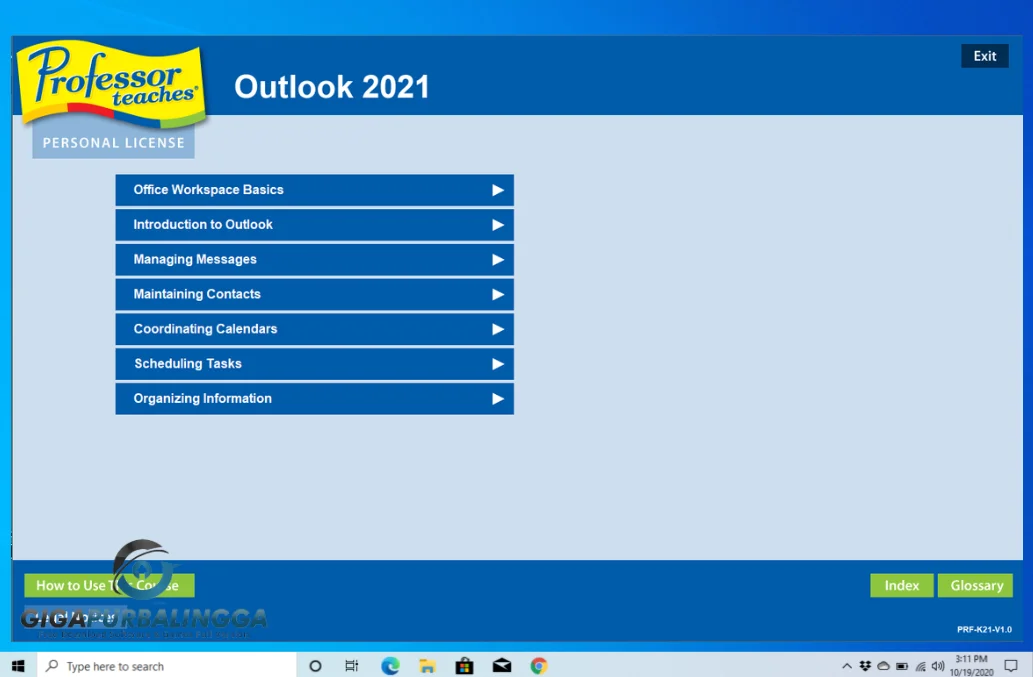Viewport: 1033px width, 677px height.
Task: Select the Organizing Information chapter
Action: tap(314, 398)
